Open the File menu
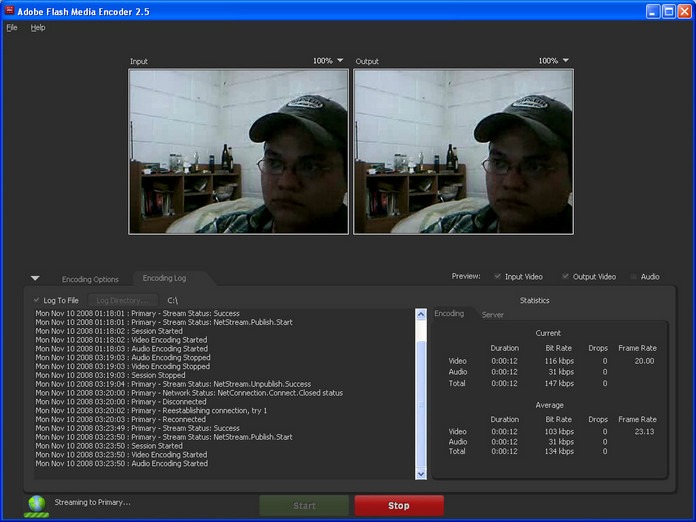Image resolution: width=696 pixels, height=522 pixels. click(x=12, y=28)
